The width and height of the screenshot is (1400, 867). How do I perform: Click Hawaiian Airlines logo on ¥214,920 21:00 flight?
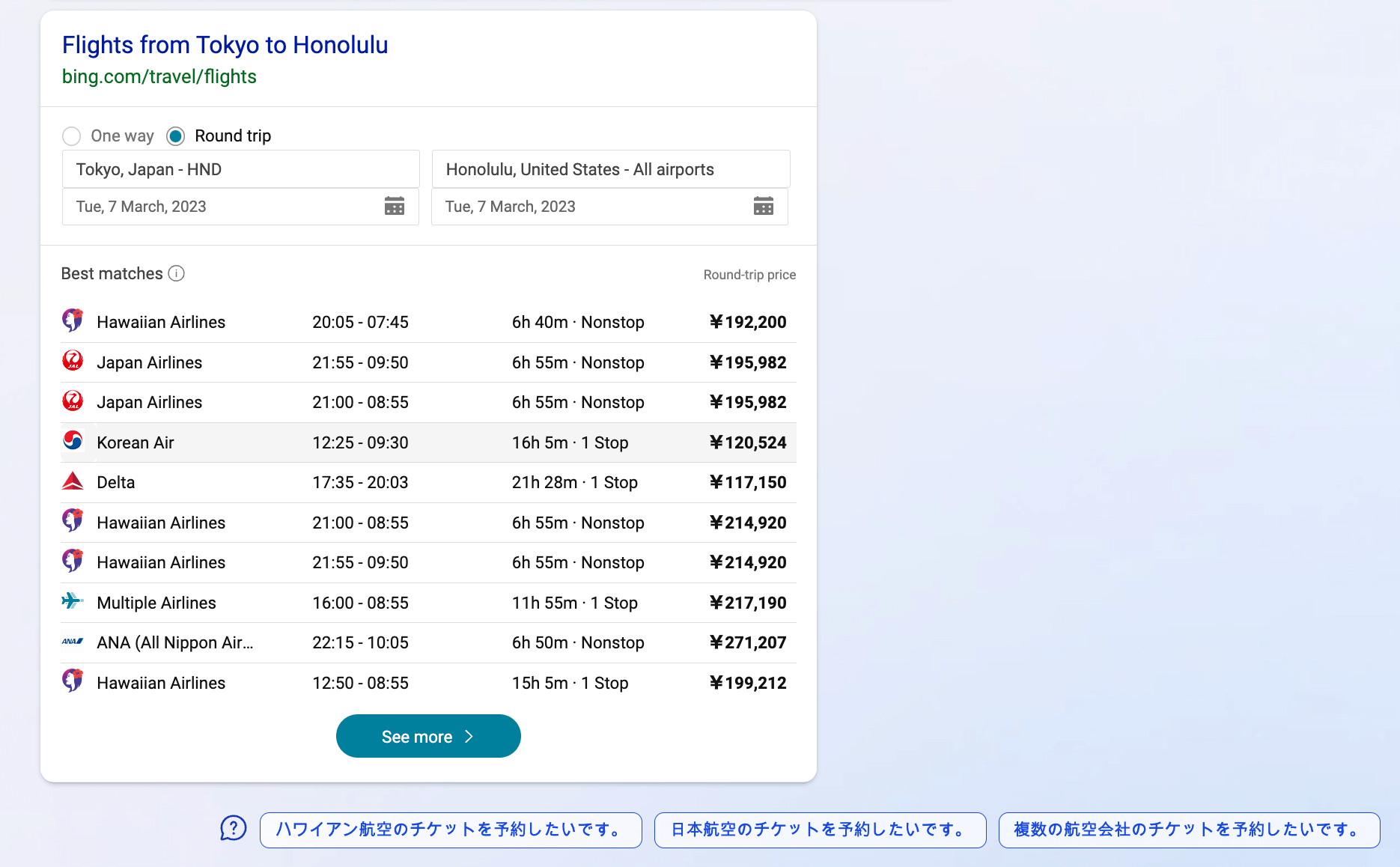coord(73,521)
